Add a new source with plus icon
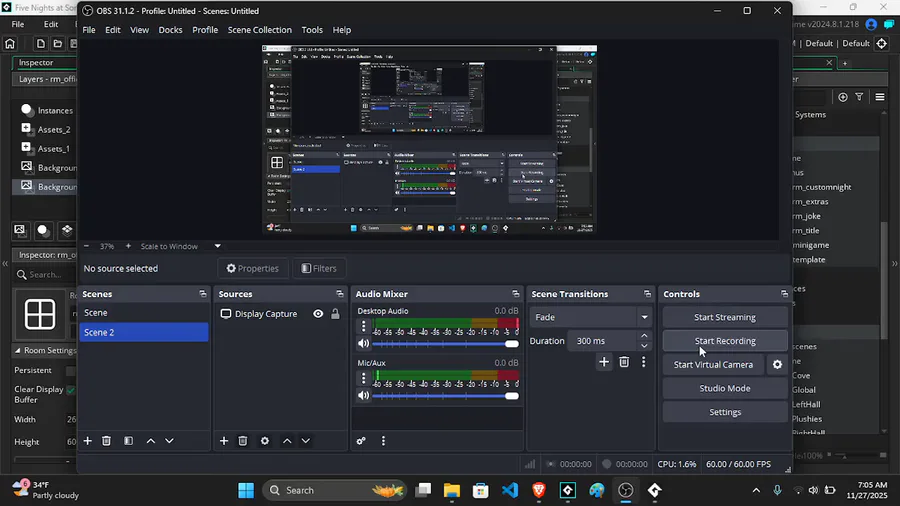The width and height of the screenshot is (900, 506). point(224,441)
